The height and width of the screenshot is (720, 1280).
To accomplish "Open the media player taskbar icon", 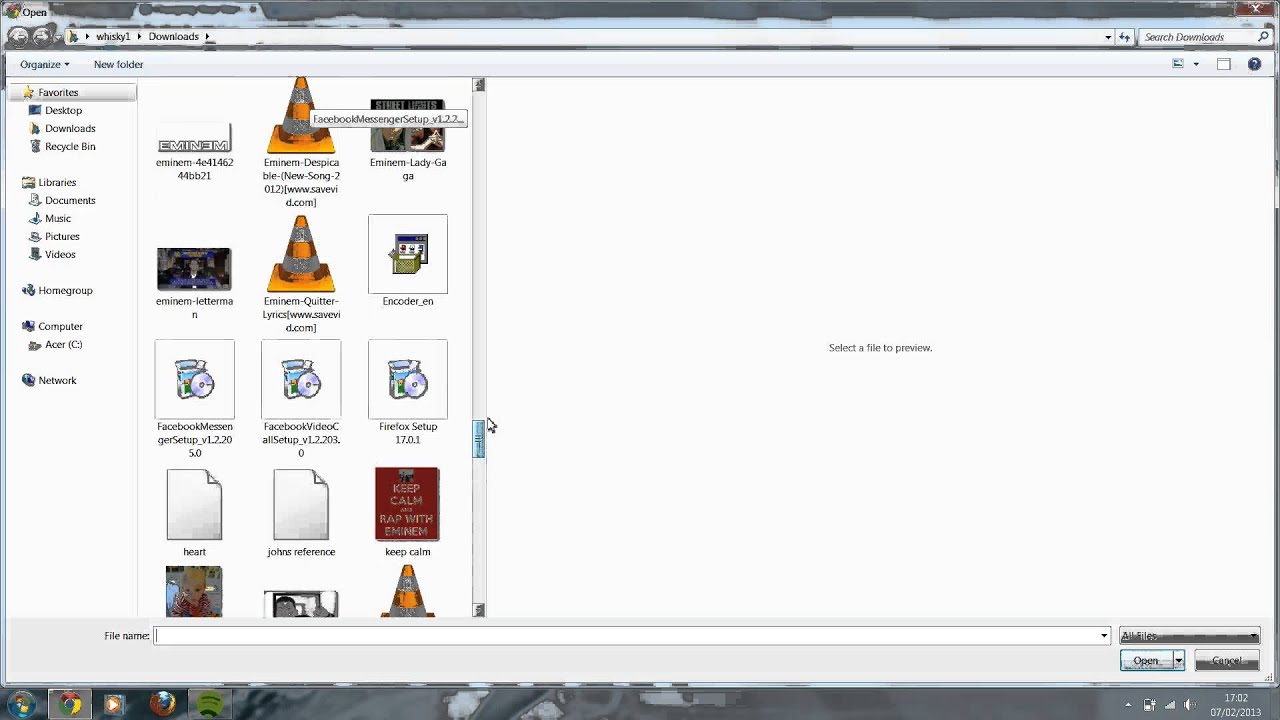I will [x=114, y=704].
